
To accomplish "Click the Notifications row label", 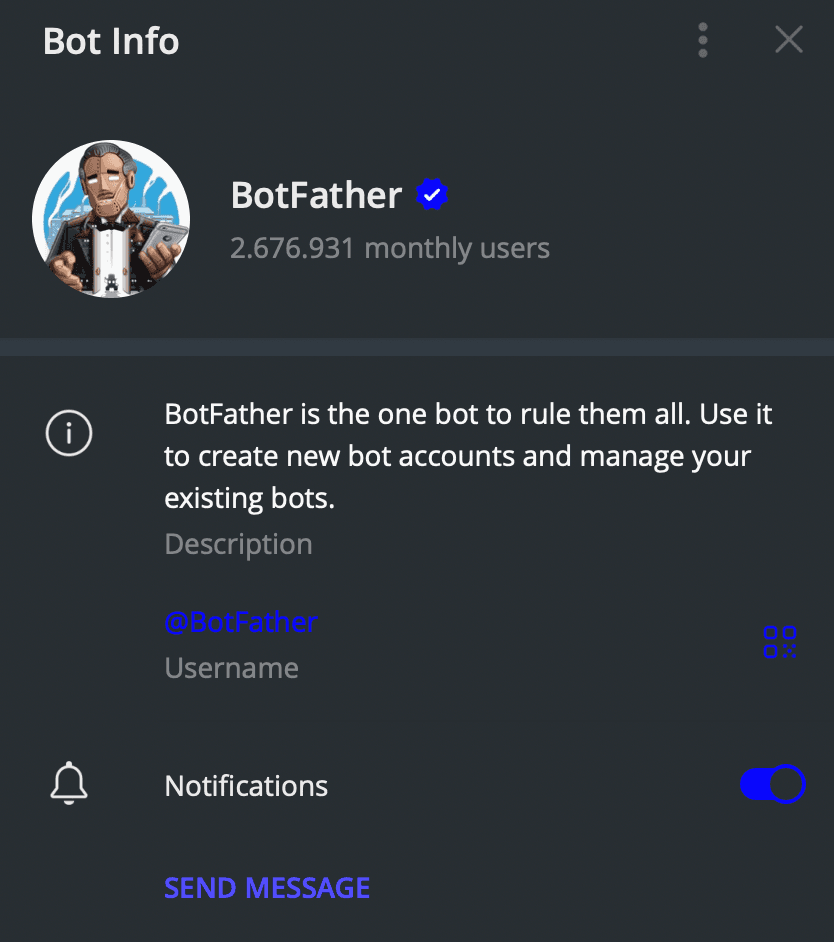I will (x=246, y=786).
